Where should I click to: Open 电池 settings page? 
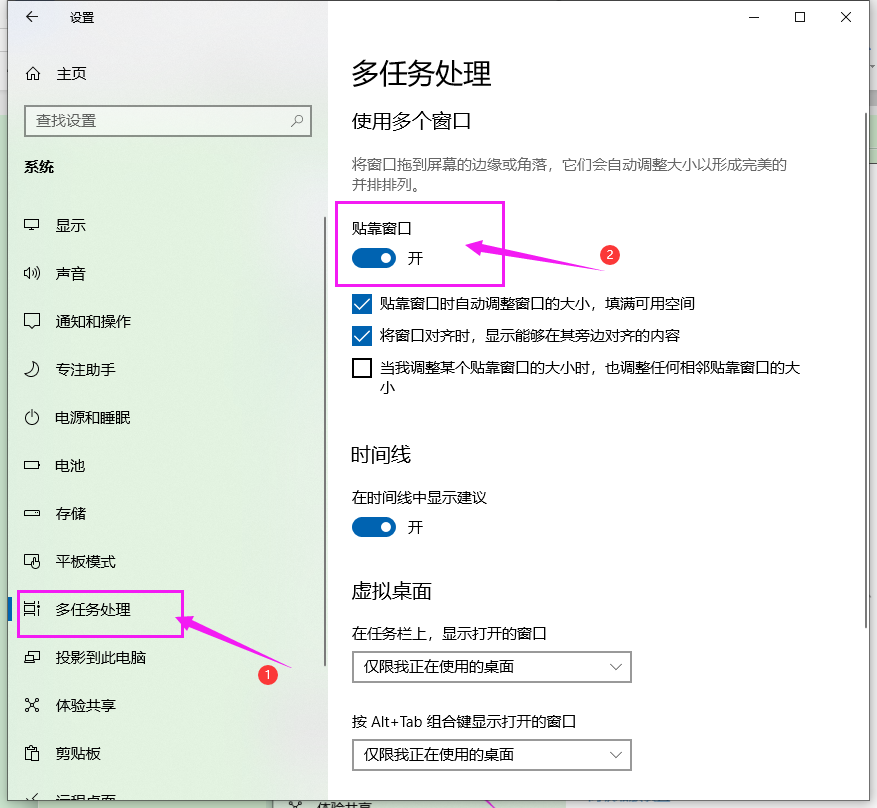[70, 466]
